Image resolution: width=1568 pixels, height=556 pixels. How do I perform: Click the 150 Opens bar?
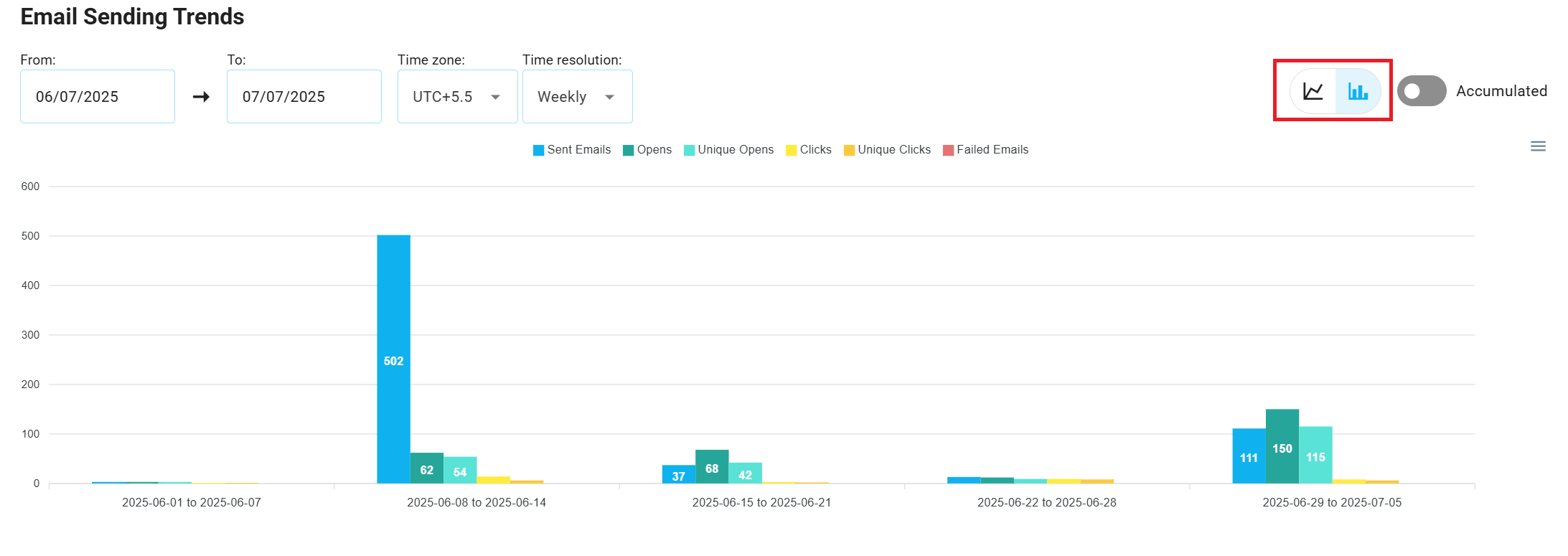coord(1282,446)
